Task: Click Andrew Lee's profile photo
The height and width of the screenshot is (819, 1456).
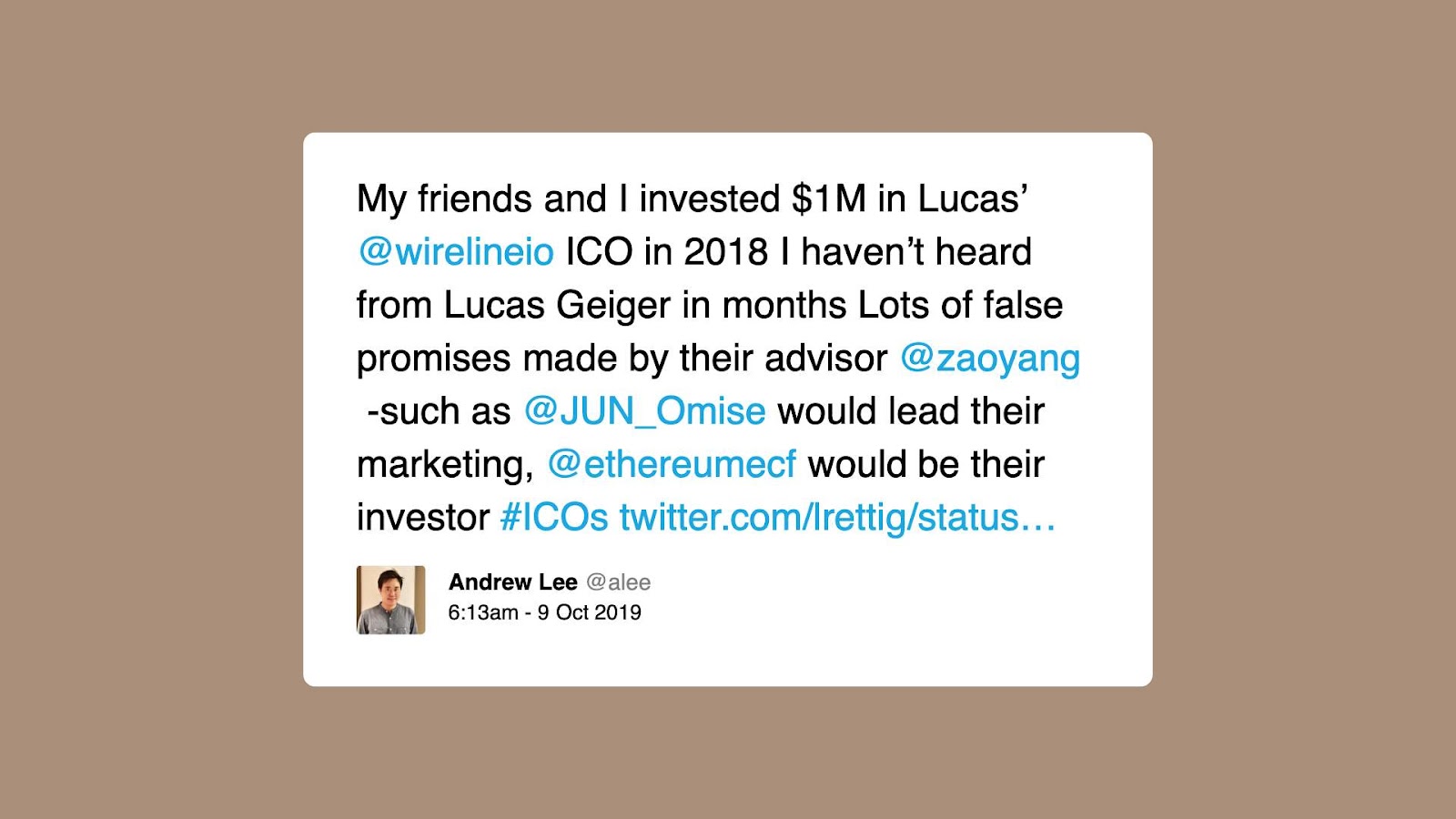Action: point(390,600)
